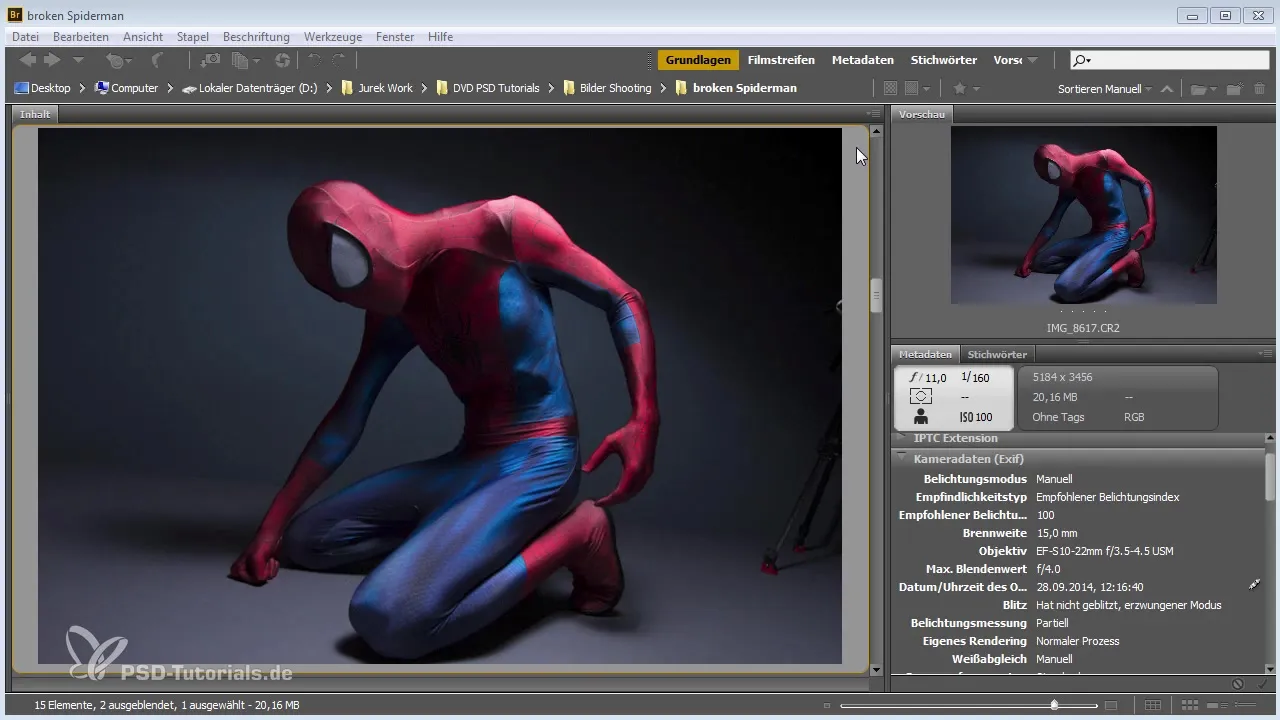1280x720 pixels.
Task: Click the thumbnail size slider handle
Action: (1054, 705)
